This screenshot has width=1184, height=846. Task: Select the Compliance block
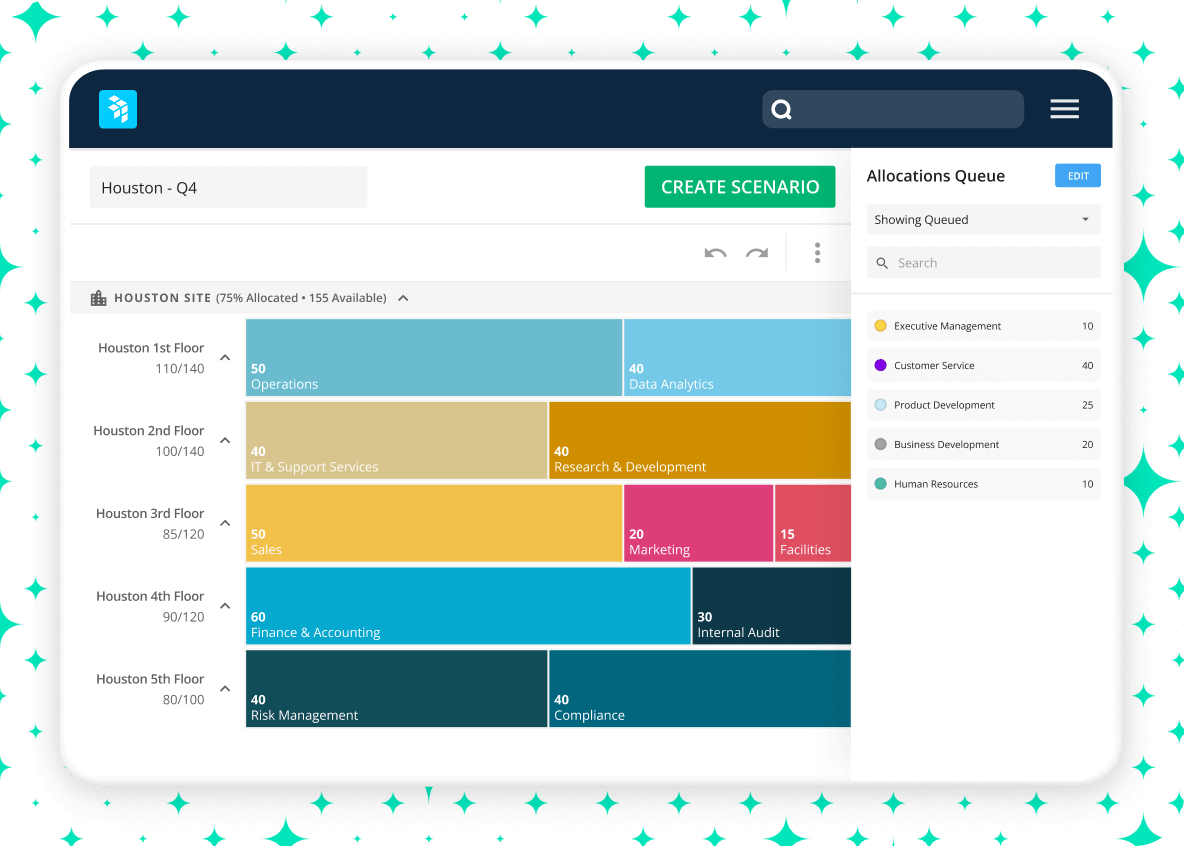(700, 688)
